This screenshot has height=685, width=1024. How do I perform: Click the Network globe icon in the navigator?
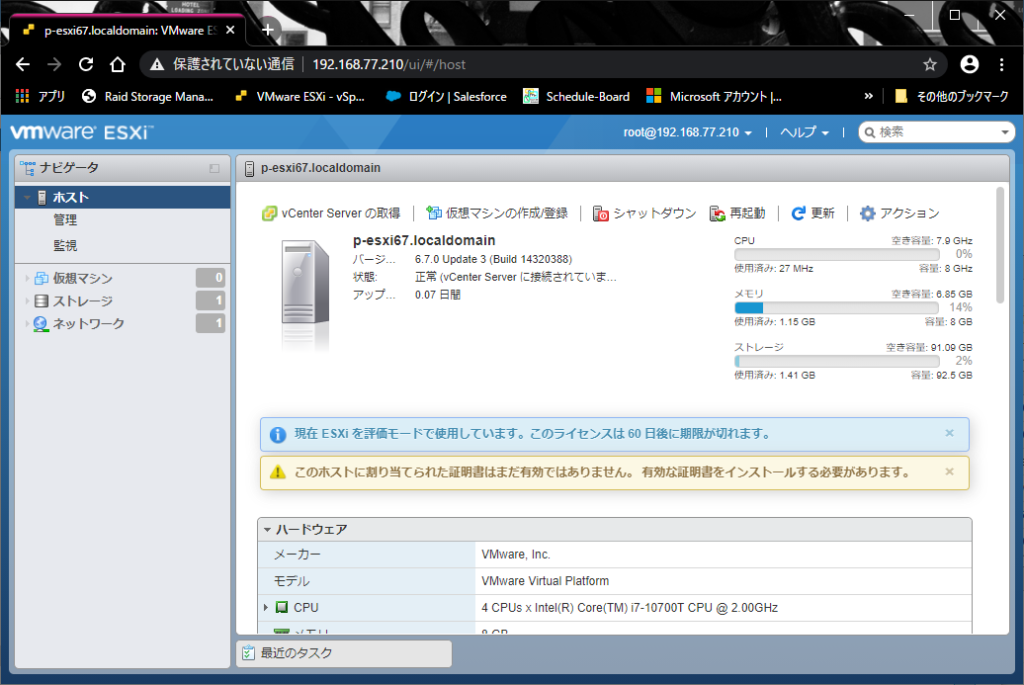click(41, 324)
